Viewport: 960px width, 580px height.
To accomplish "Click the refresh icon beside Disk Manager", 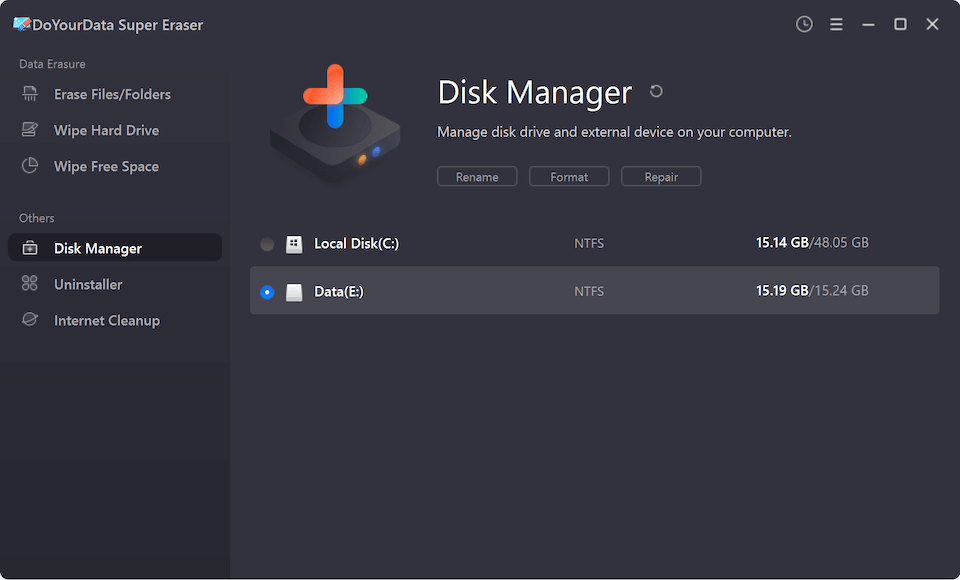I will coord(656,91).
